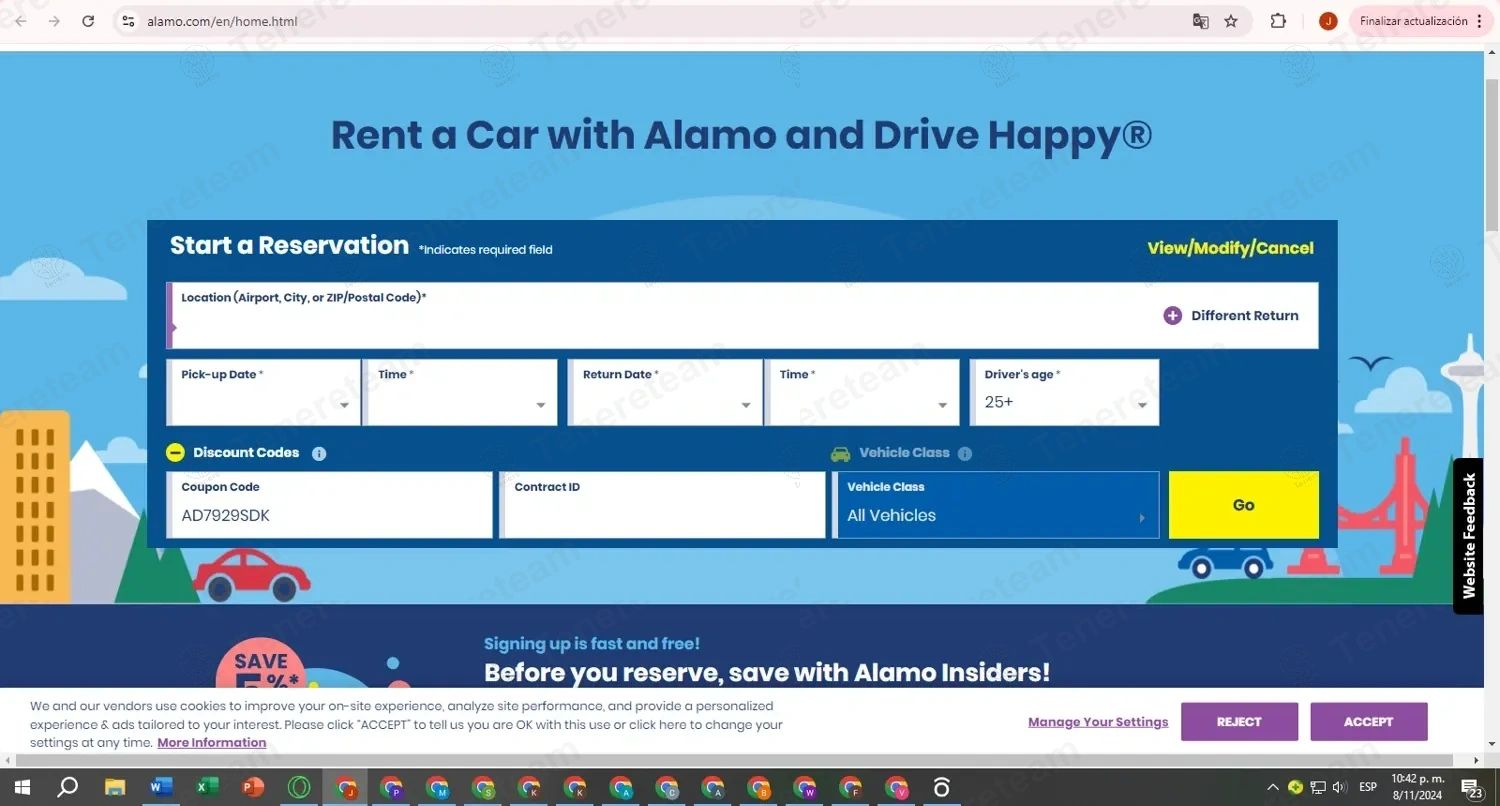
Task: Open Microsoft Word from the taskbar
Action: [x=160, y=787]
